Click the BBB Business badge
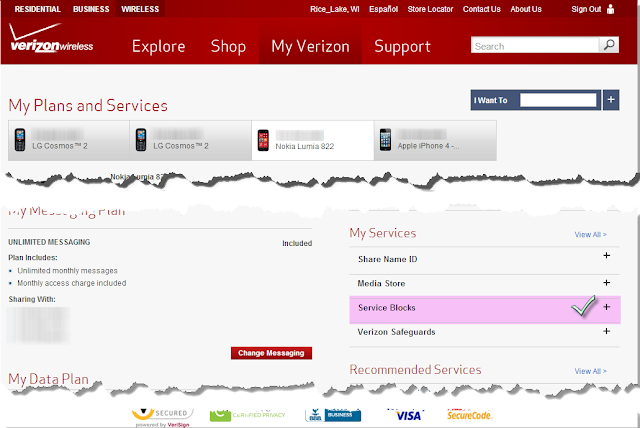 coord(333,415)
